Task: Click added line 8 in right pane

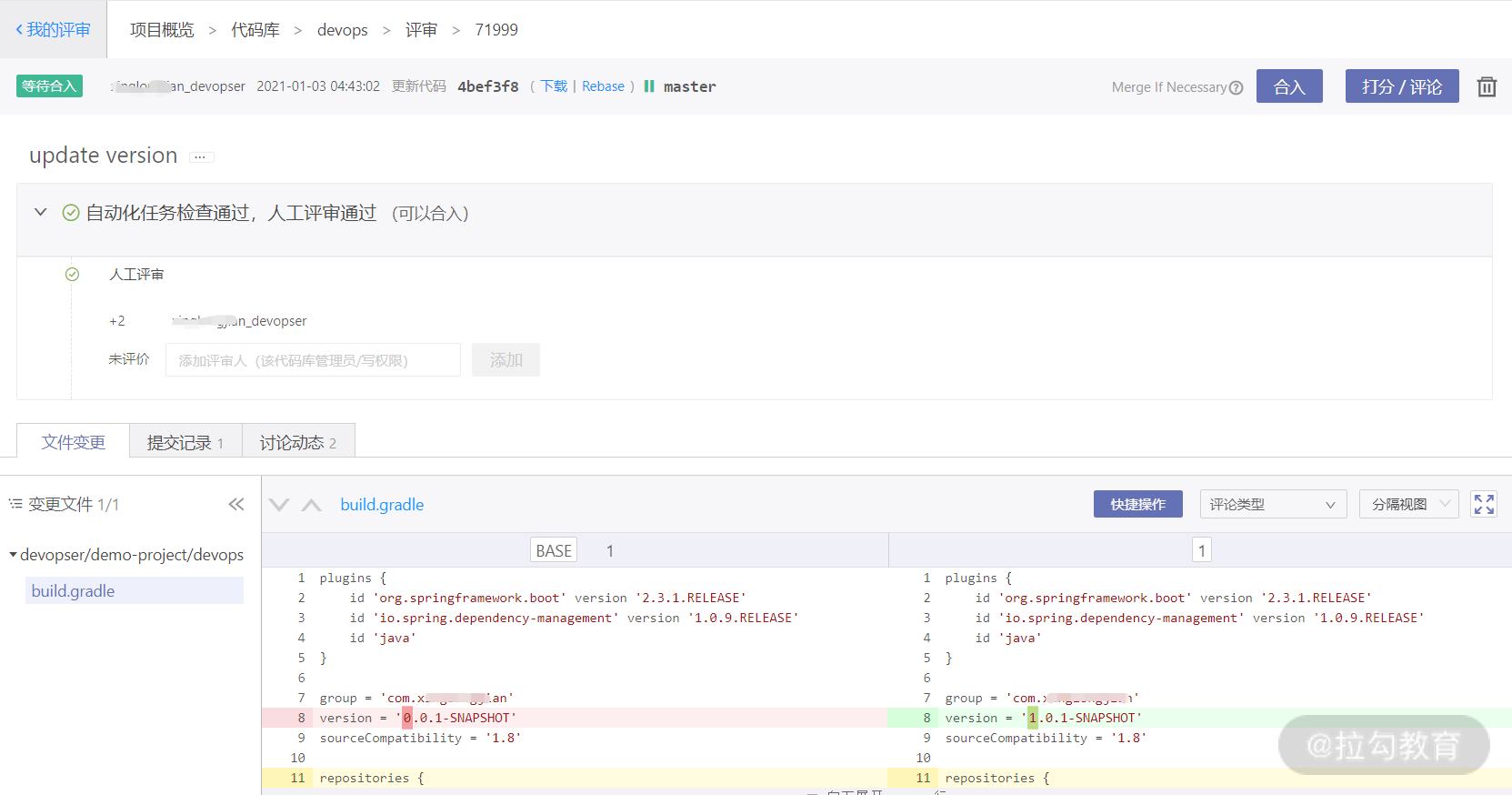Action: pos(1200,718)
